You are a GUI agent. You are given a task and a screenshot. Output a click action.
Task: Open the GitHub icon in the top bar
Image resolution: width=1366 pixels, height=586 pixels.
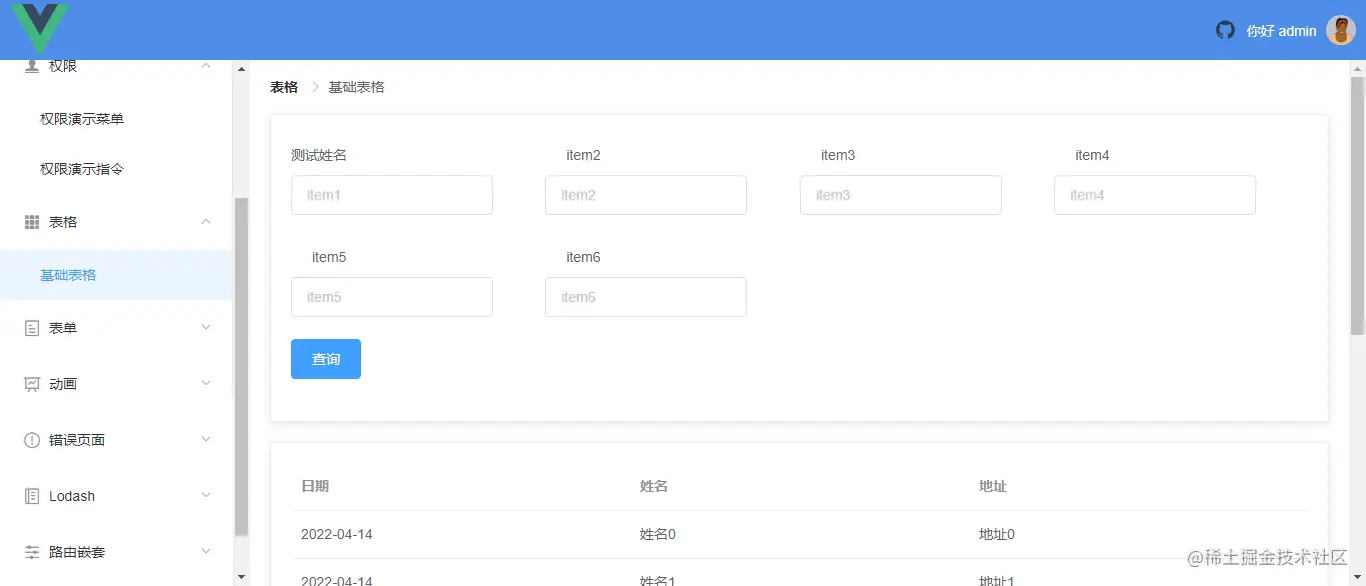[x=1225, y=30]
